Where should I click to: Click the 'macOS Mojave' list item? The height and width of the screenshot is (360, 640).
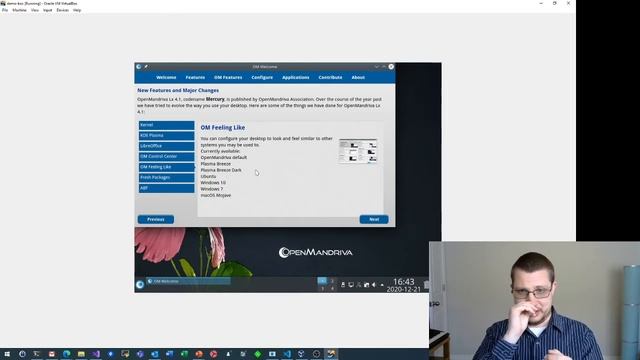coord(216,196)
